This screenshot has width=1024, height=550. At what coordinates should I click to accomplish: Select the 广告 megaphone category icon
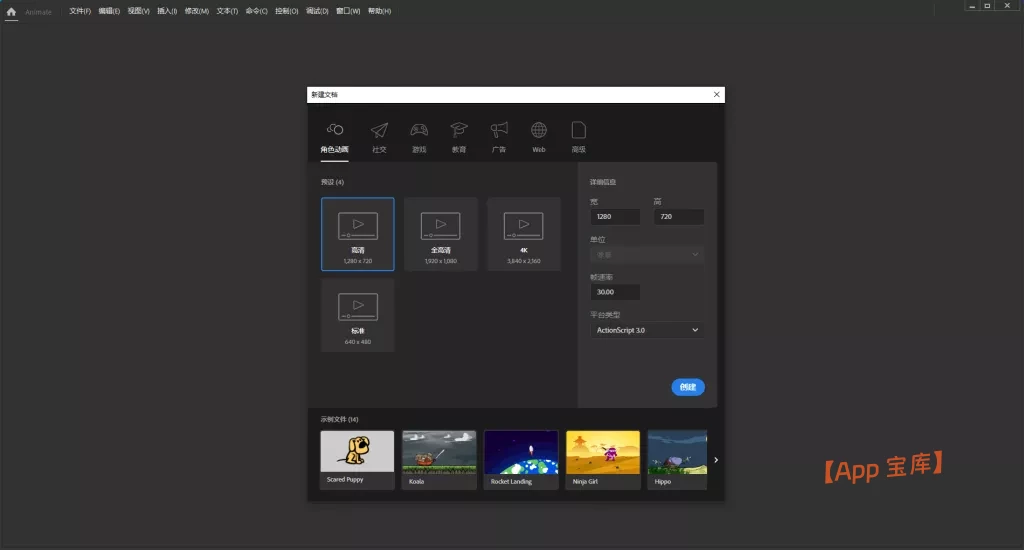499,130
